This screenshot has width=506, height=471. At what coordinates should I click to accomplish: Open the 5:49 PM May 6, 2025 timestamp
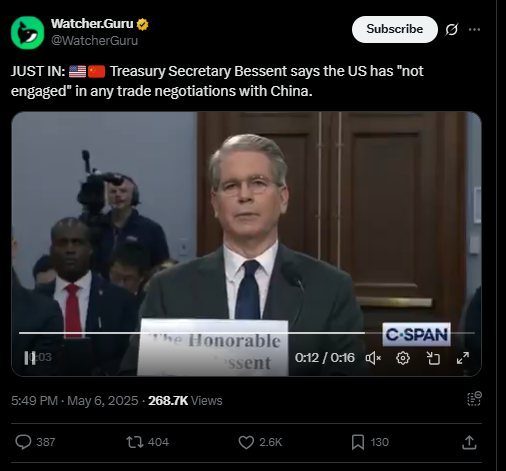[x=75, y=400]
